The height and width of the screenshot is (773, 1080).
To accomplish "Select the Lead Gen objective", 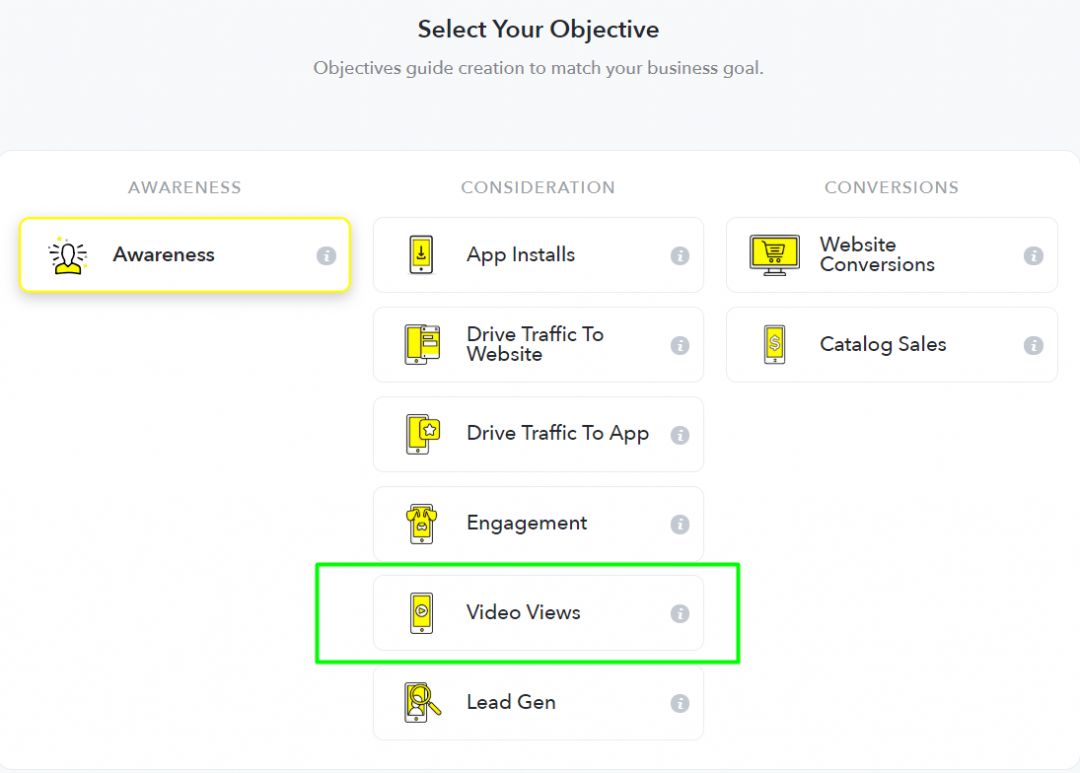I will (x=538, y=703).
